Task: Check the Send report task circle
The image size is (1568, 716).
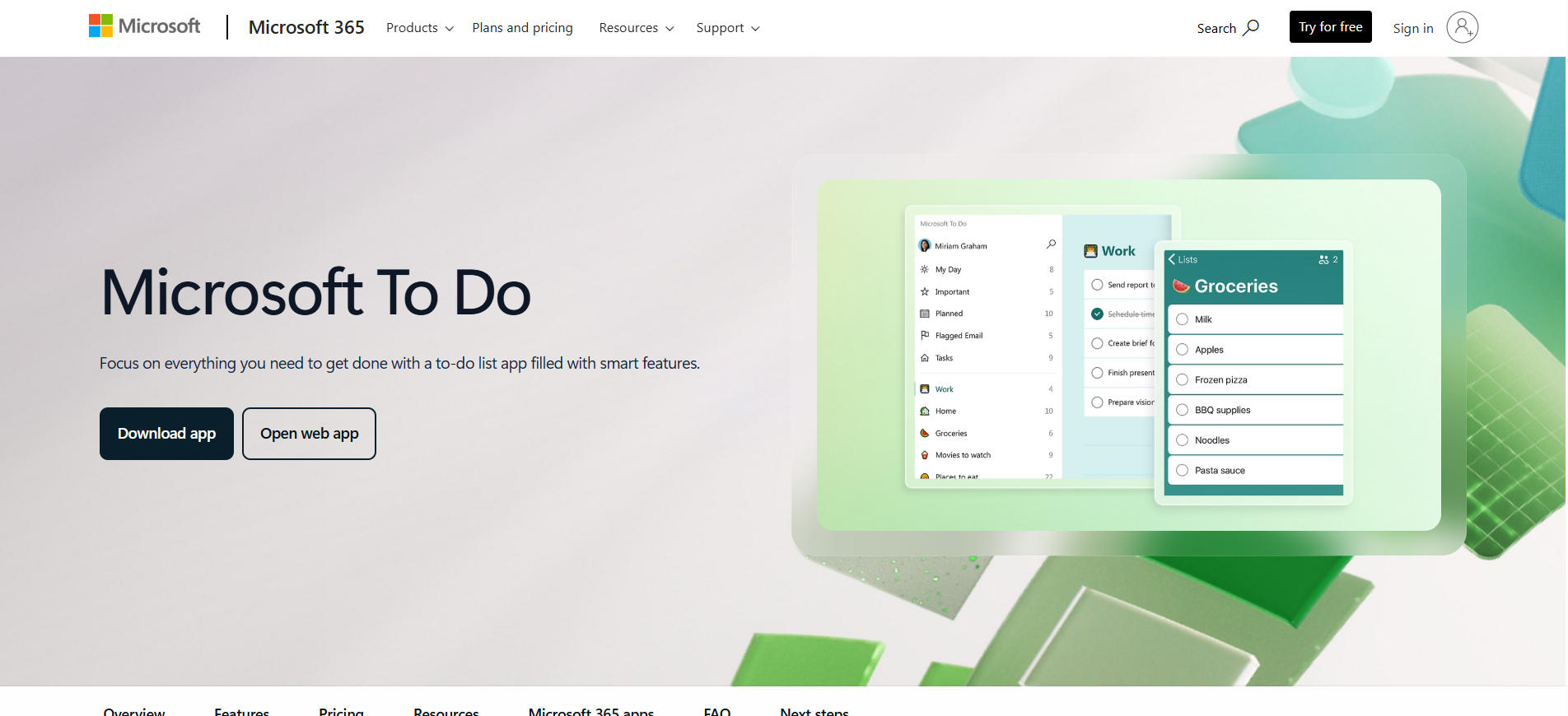Action: click(1097, 285)
